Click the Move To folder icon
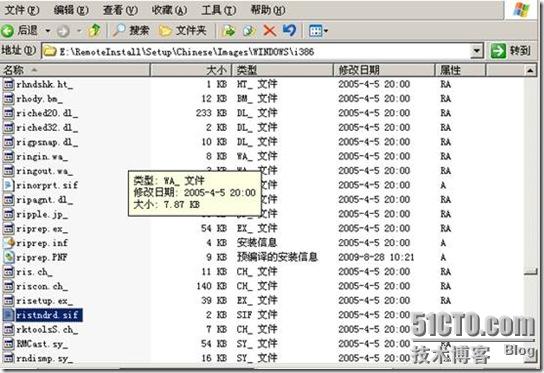The height and width of the screenshot is (373, 544). [229, 31]
